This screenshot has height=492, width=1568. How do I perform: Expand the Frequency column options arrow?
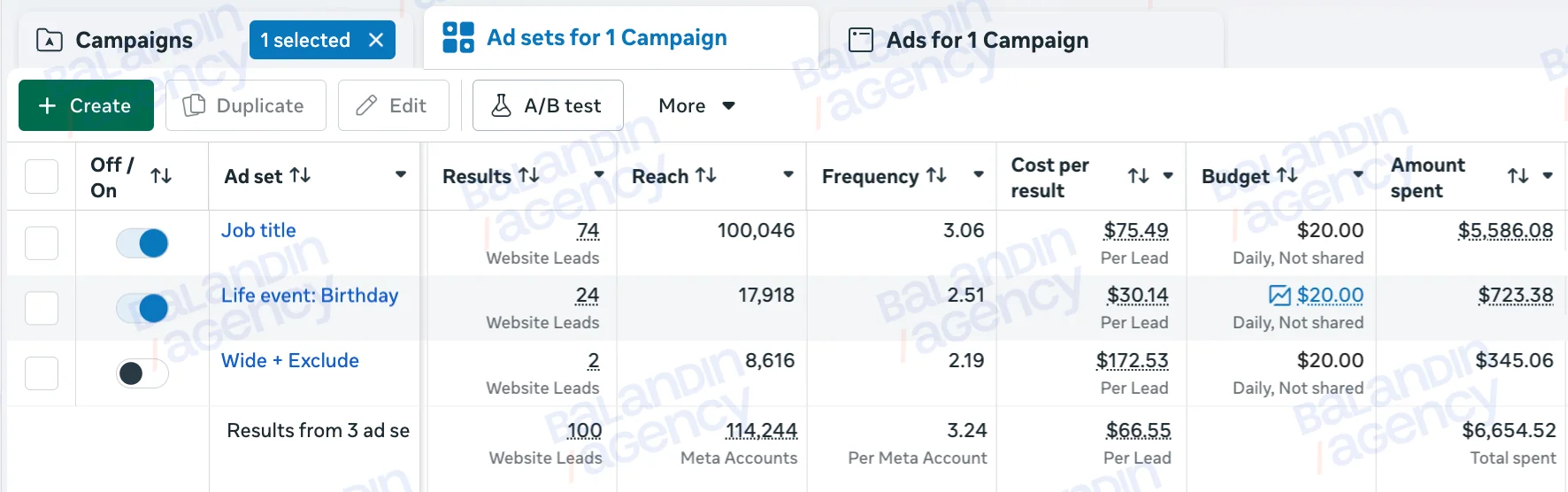click(979, 175)
